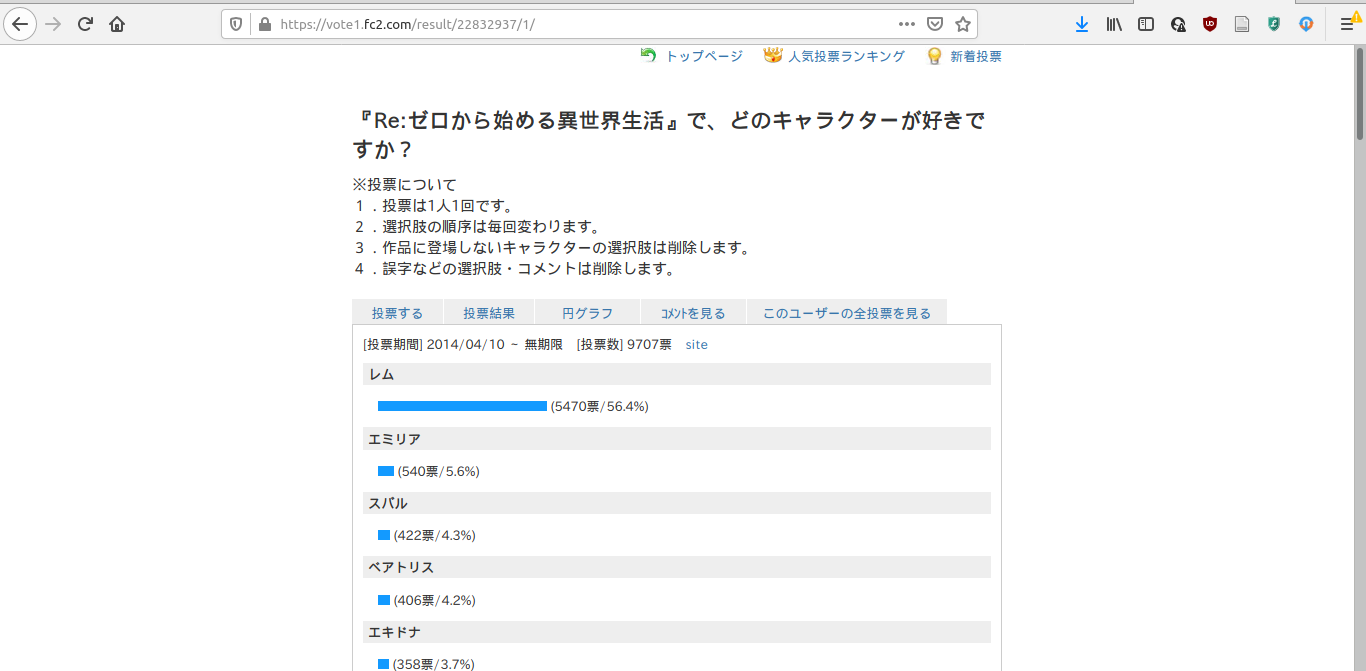Open the uBlock Origin extension
Viewport: 1366px width, 671px height.
tap(1210, 24)
